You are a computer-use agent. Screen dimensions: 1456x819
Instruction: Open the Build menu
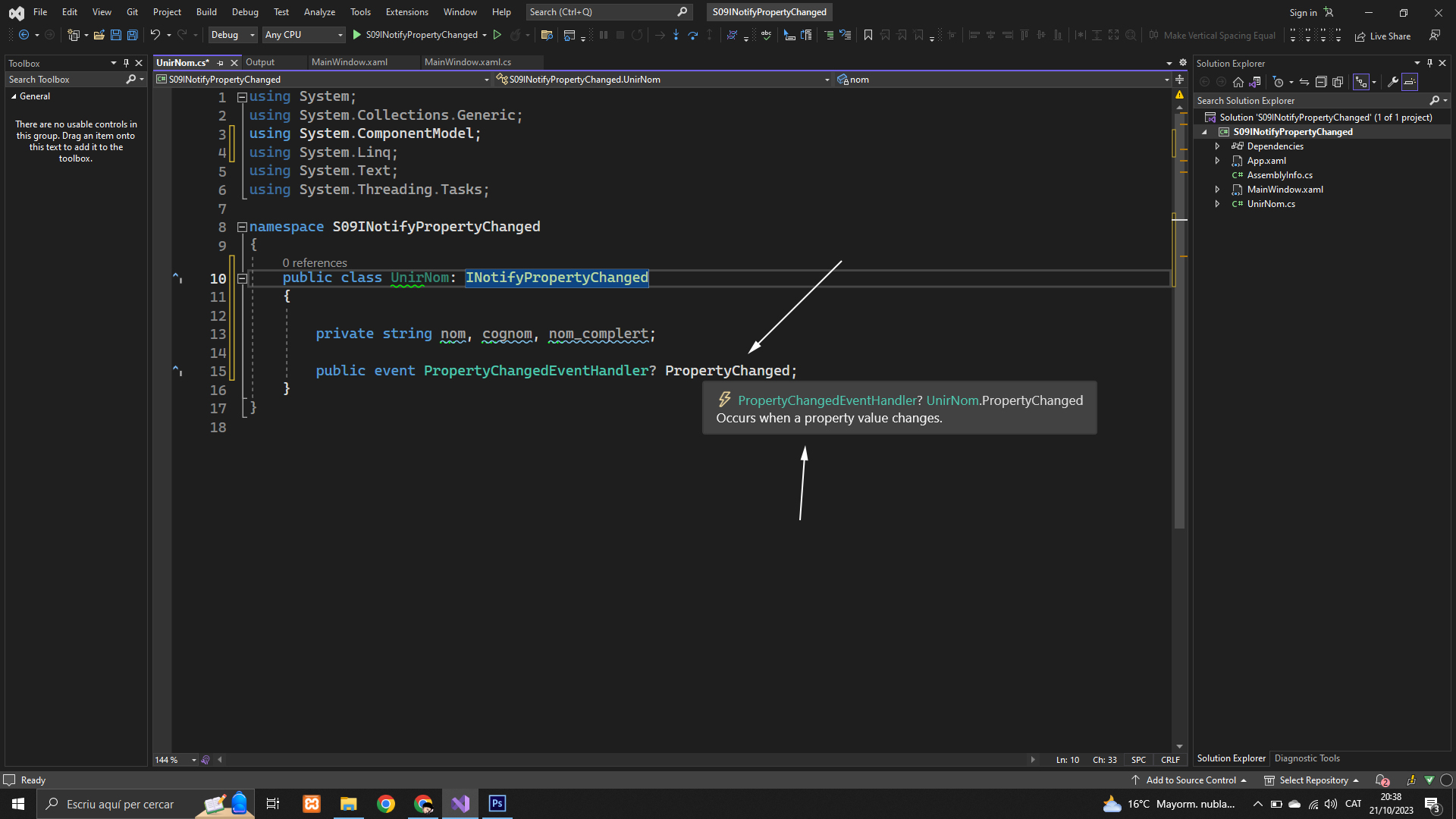tap(206, 12)
